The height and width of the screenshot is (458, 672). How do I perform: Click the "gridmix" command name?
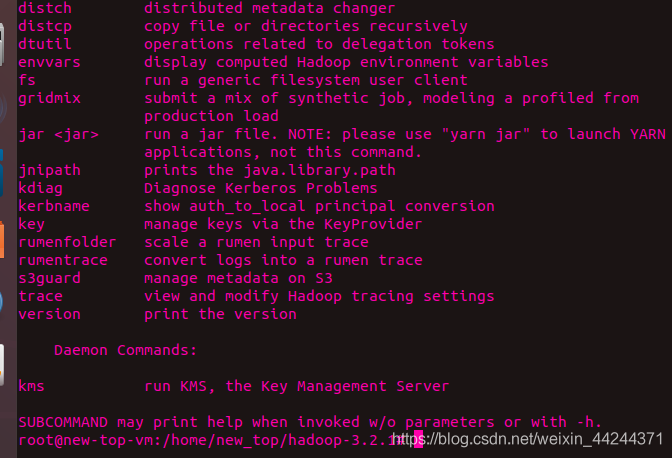[x=49, y=98]
